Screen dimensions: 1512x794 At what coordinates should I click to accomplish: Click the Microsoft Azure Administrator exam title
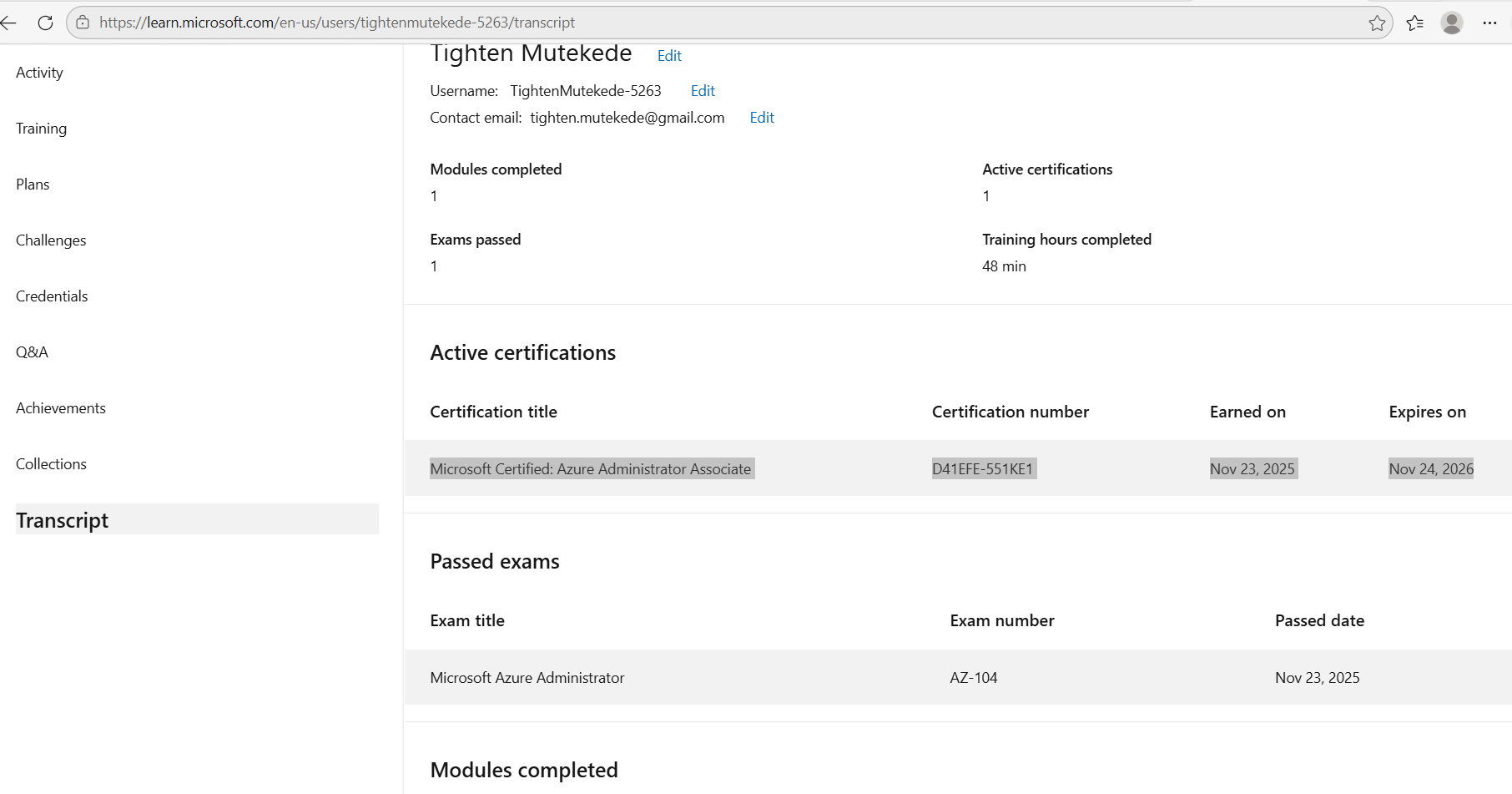point(527,678)
